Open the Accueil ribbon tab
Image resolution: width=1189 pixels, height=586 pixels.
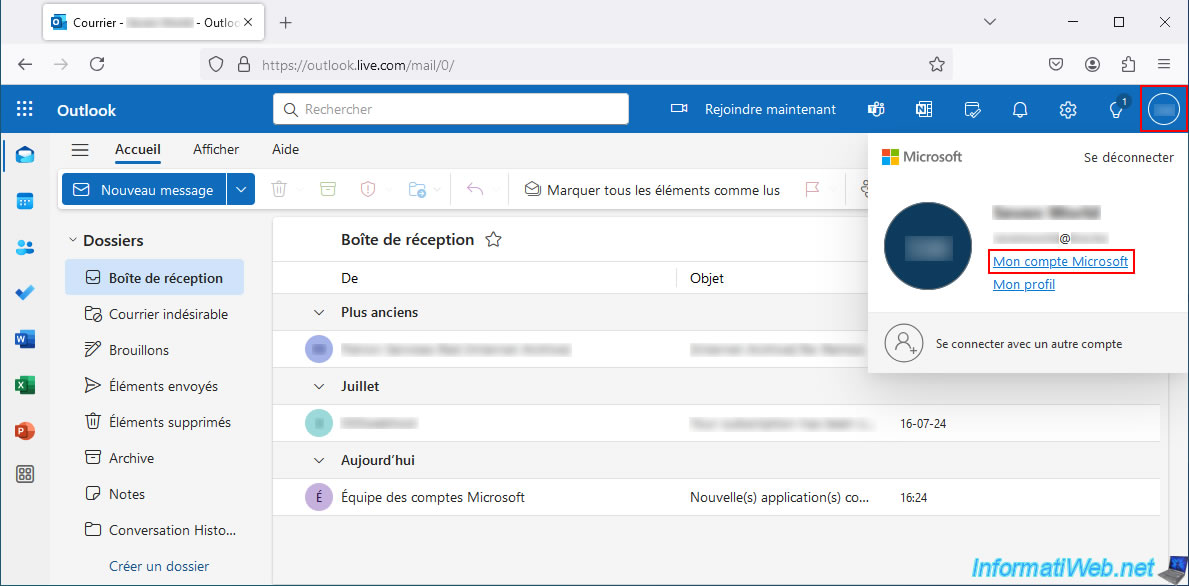137,149
